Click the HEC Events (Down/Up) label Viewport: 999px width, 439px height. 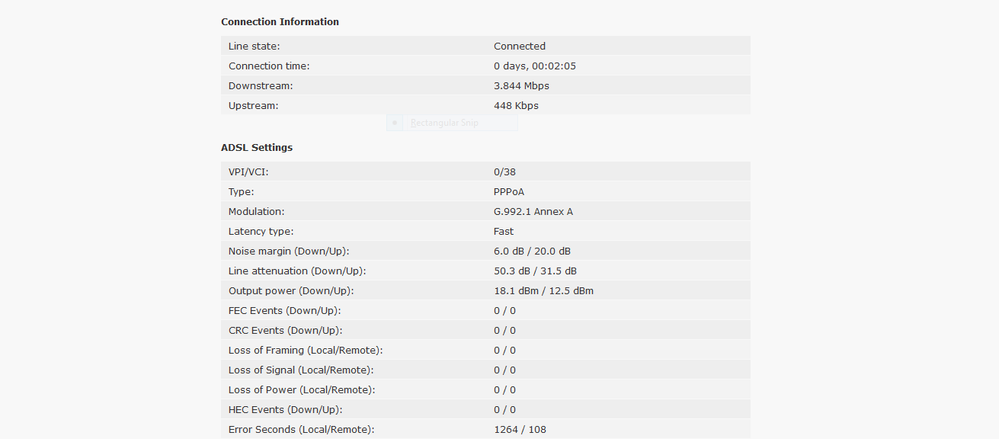coord(285,410)
